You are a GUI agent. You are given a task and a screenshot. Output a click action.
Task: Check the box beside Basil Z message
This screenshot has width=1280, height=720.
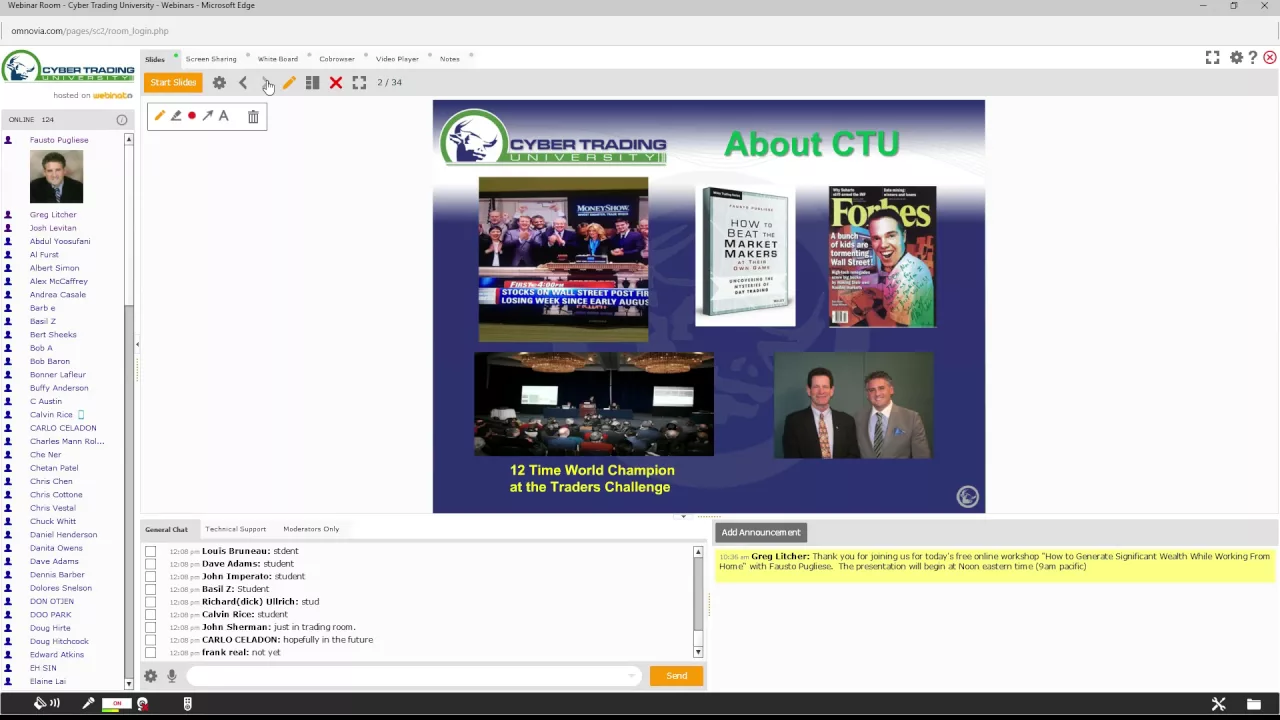pyautogui.click(x=150, y=589)
